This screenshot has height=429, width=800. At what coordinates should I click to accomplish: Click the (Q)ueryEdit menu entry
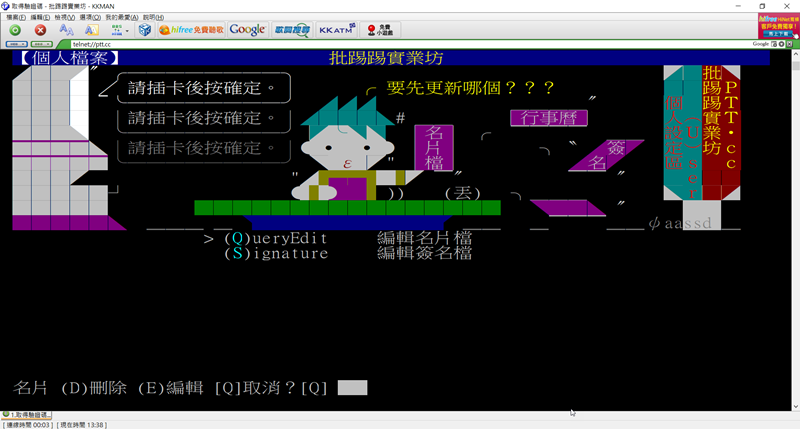pos(276,238)
